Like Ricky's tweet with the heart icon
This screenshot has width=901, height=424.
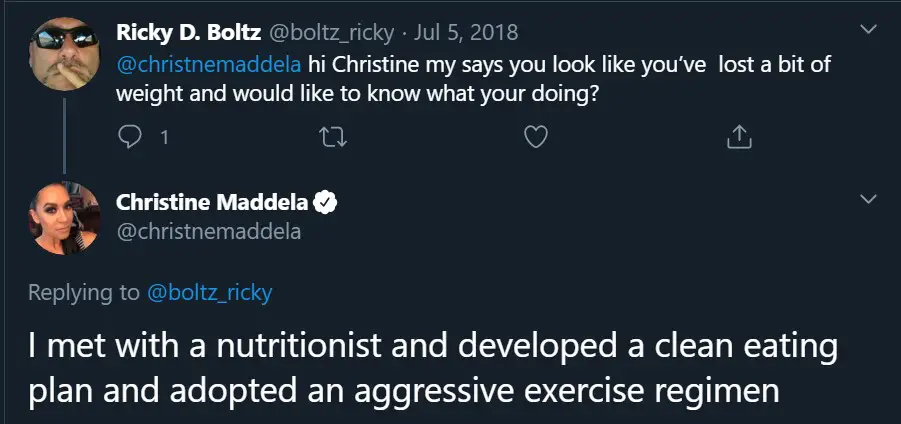point(536,137)
